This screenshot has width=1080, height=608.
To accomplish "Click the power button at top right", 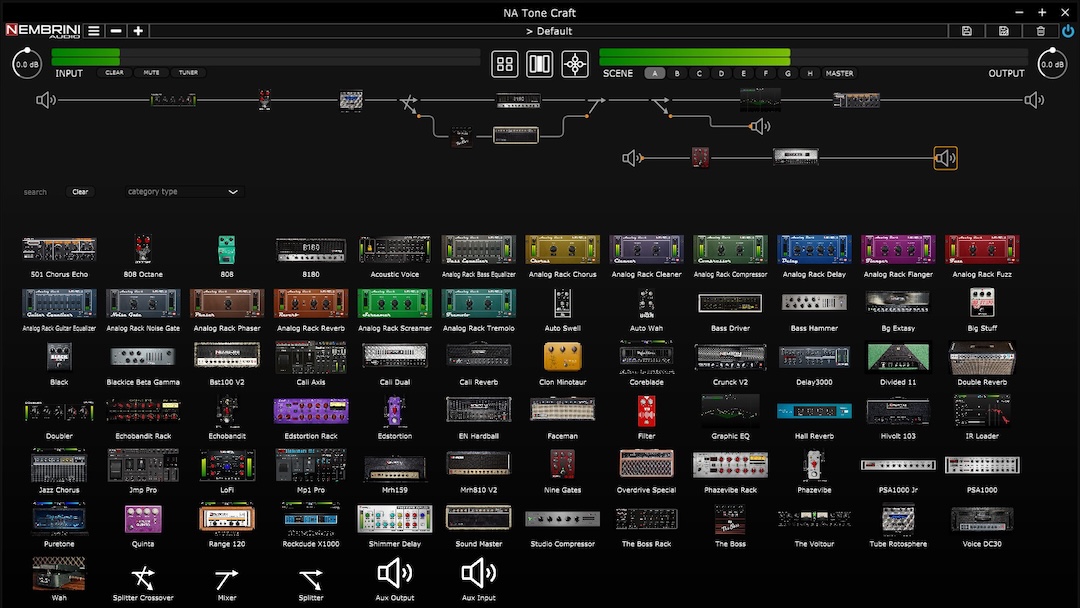I will tap(1068, 30).
